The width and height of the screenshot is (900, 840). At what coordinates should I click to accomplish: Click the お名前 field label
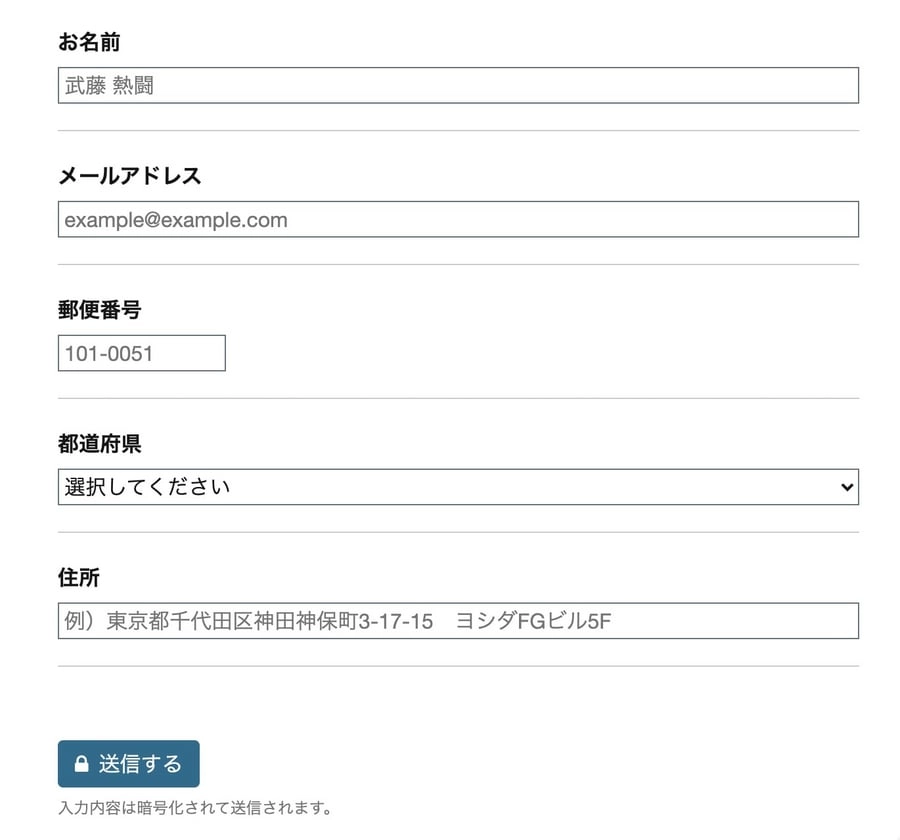click(89, 42)
